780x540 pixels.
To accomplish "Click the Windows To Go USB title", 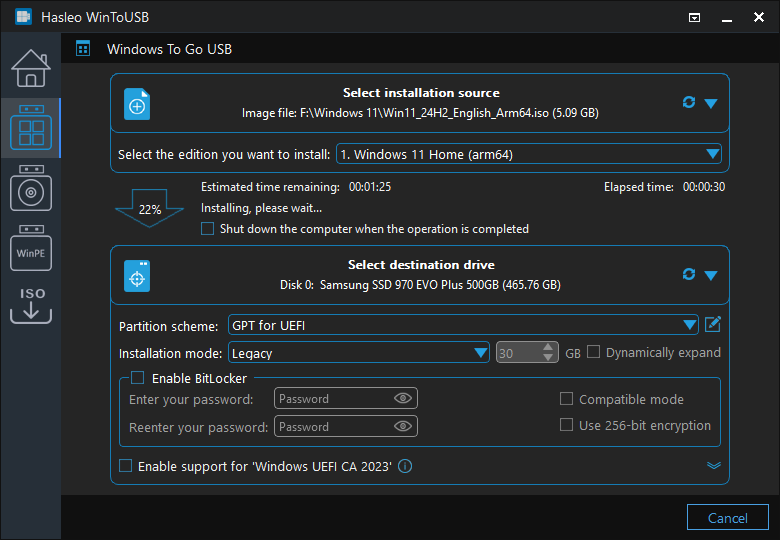I will (169, 49).
